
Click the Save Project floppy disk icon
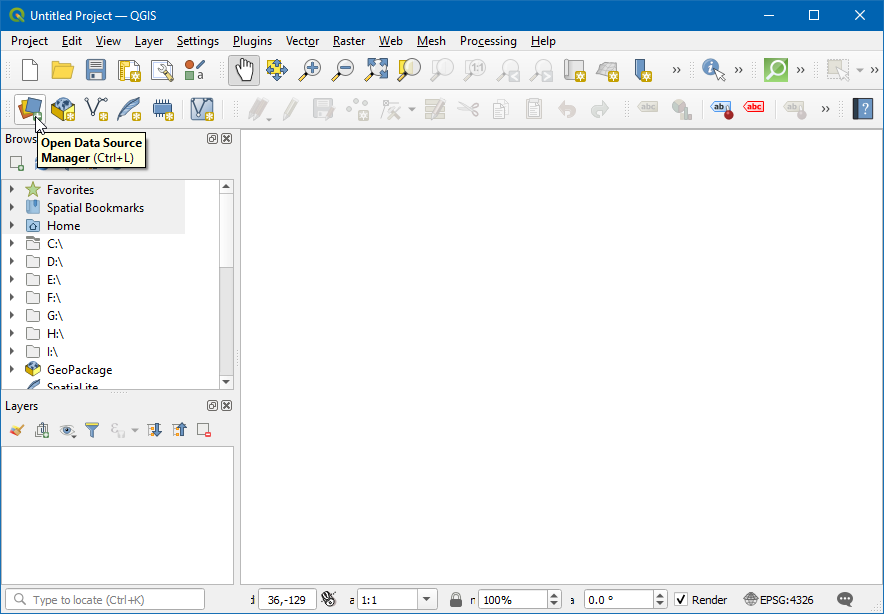[96, 70]
